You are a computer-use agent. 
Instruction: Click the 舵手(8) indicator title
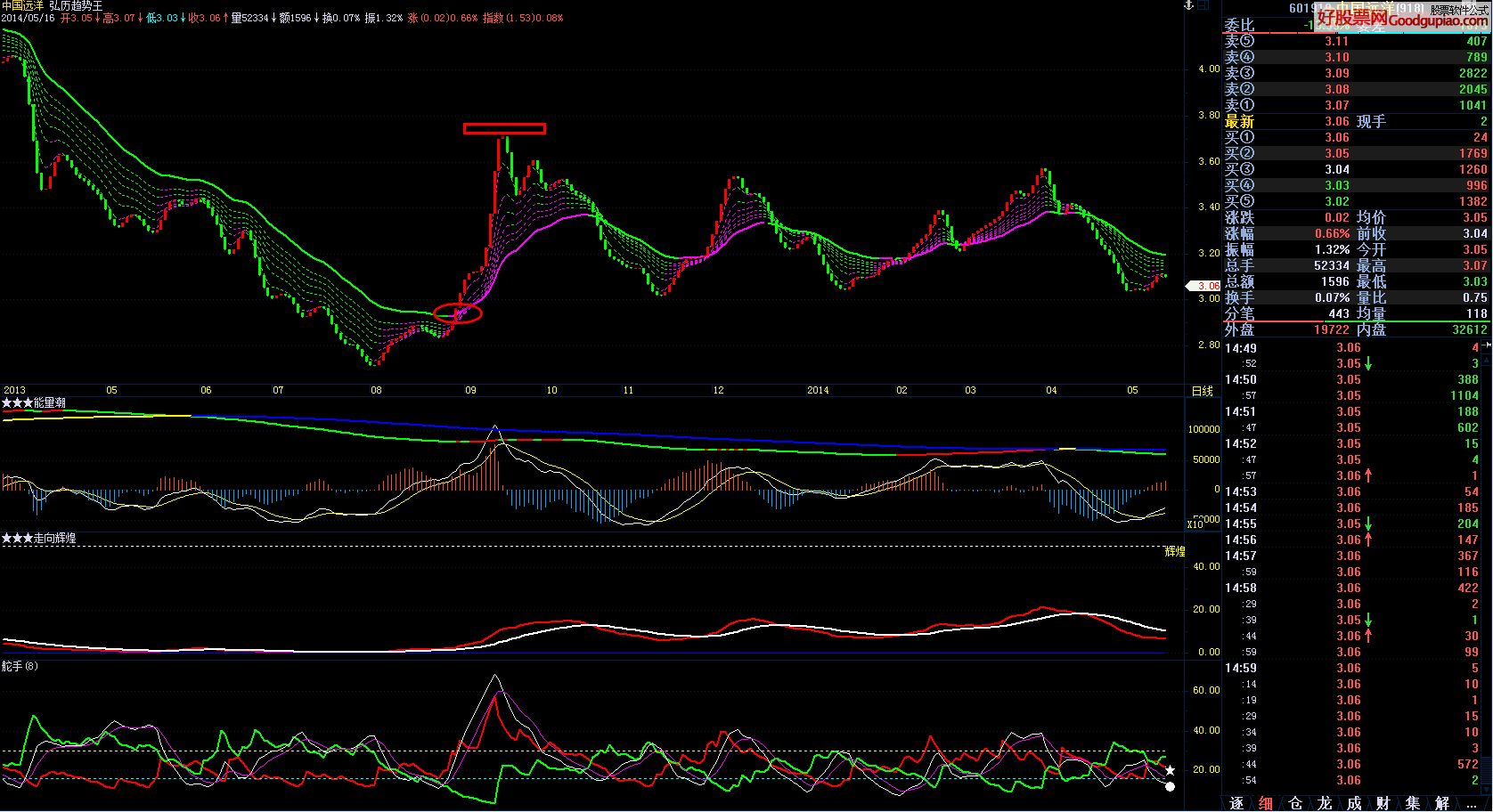coord(20,666)
